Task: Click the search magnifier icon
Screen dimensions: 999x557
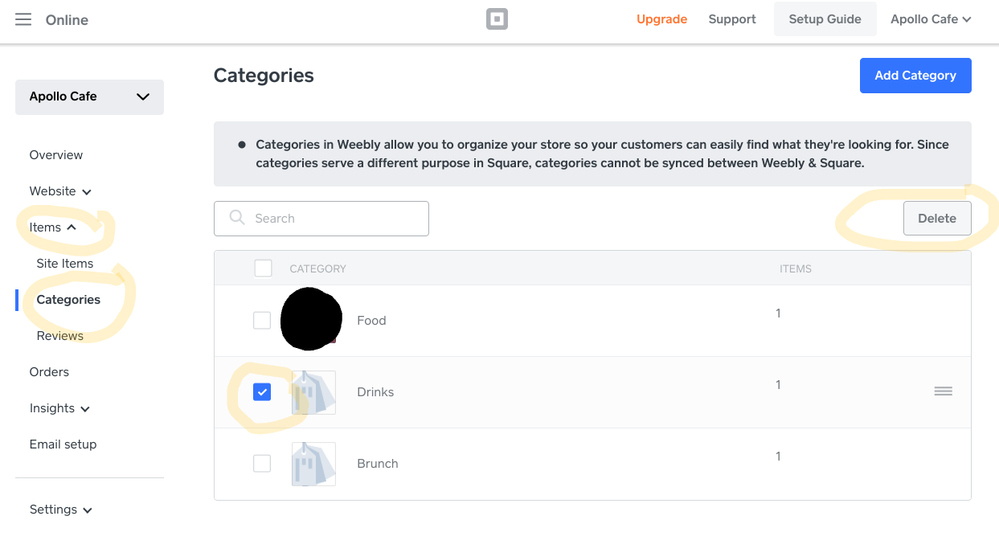Action: point(237,218)
